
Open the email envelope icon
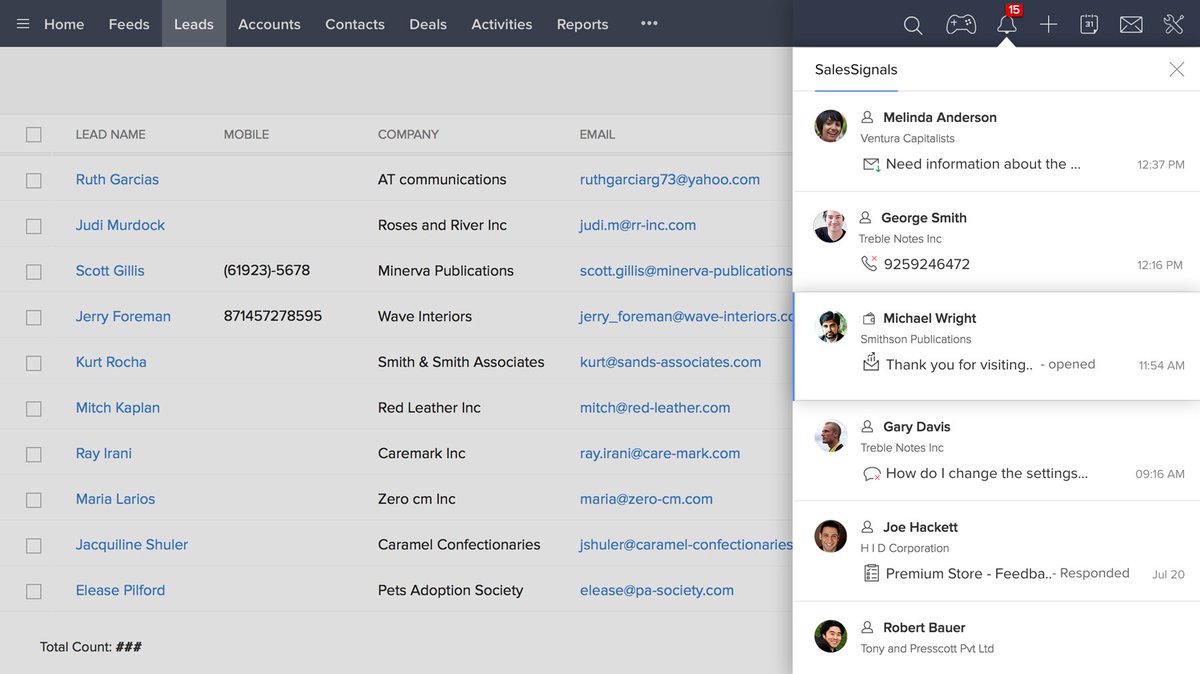tap(1131, 24)
